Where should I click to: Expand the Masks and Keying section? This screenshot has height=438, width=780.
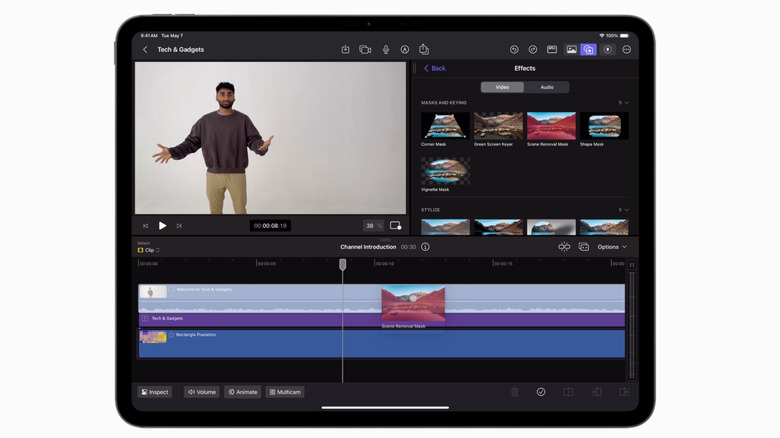(x=626, y=103)
